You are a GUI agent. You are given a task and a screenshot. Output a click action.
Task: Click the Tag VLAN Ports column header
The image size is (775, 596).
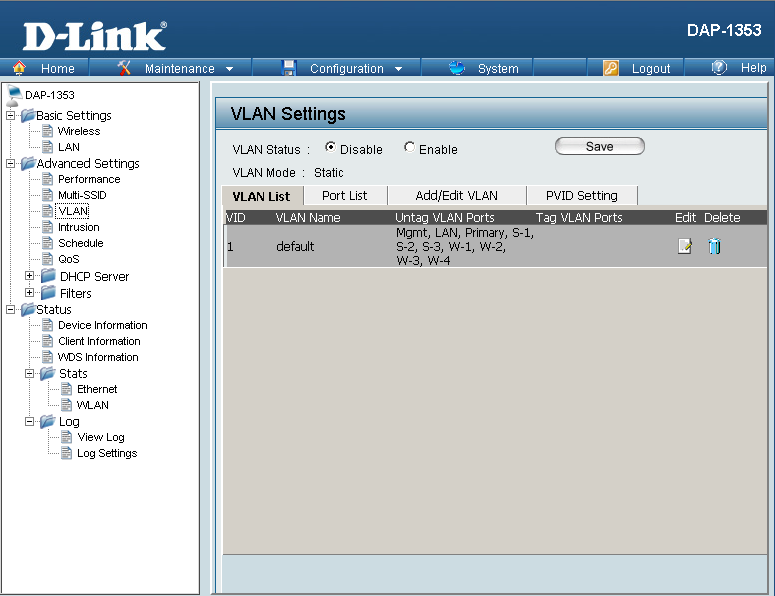click(579, 217)
